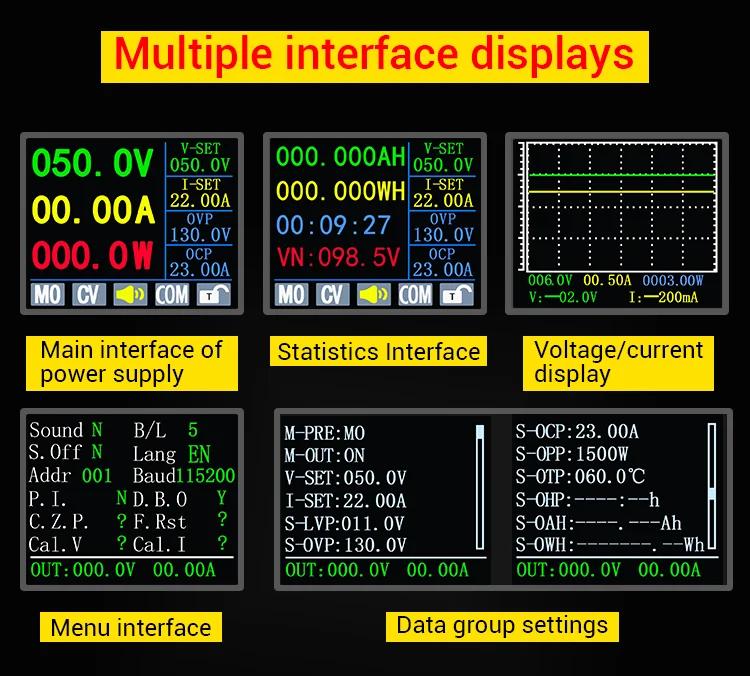
Task: Click the MO icon on main interface
Action: click(x=47, y=294)
